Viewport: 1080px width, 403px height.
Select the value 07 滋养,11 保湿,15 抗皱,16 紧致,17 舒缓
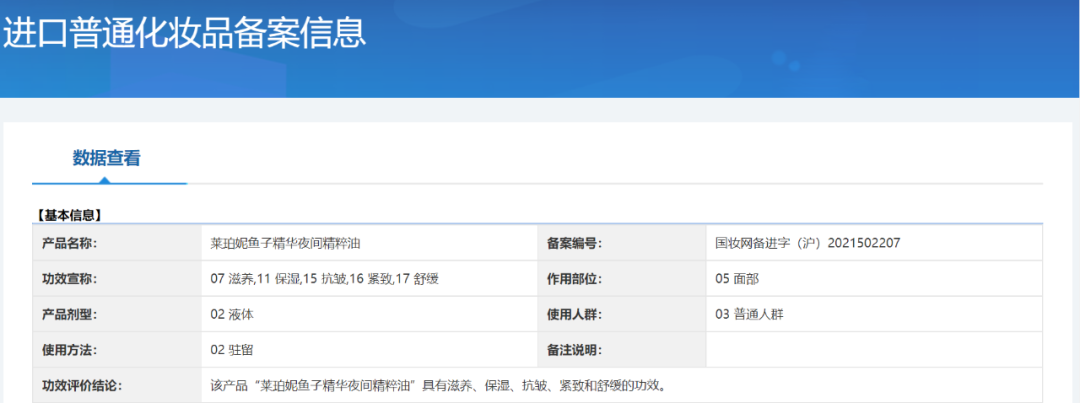coord(324,279)
